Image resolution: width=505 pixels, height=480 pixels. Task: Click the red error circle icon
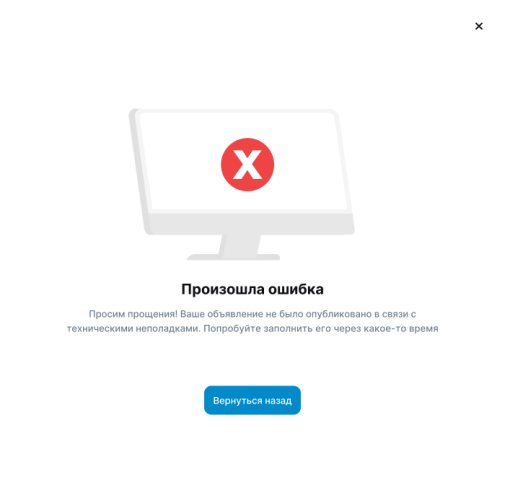point(247,165)
